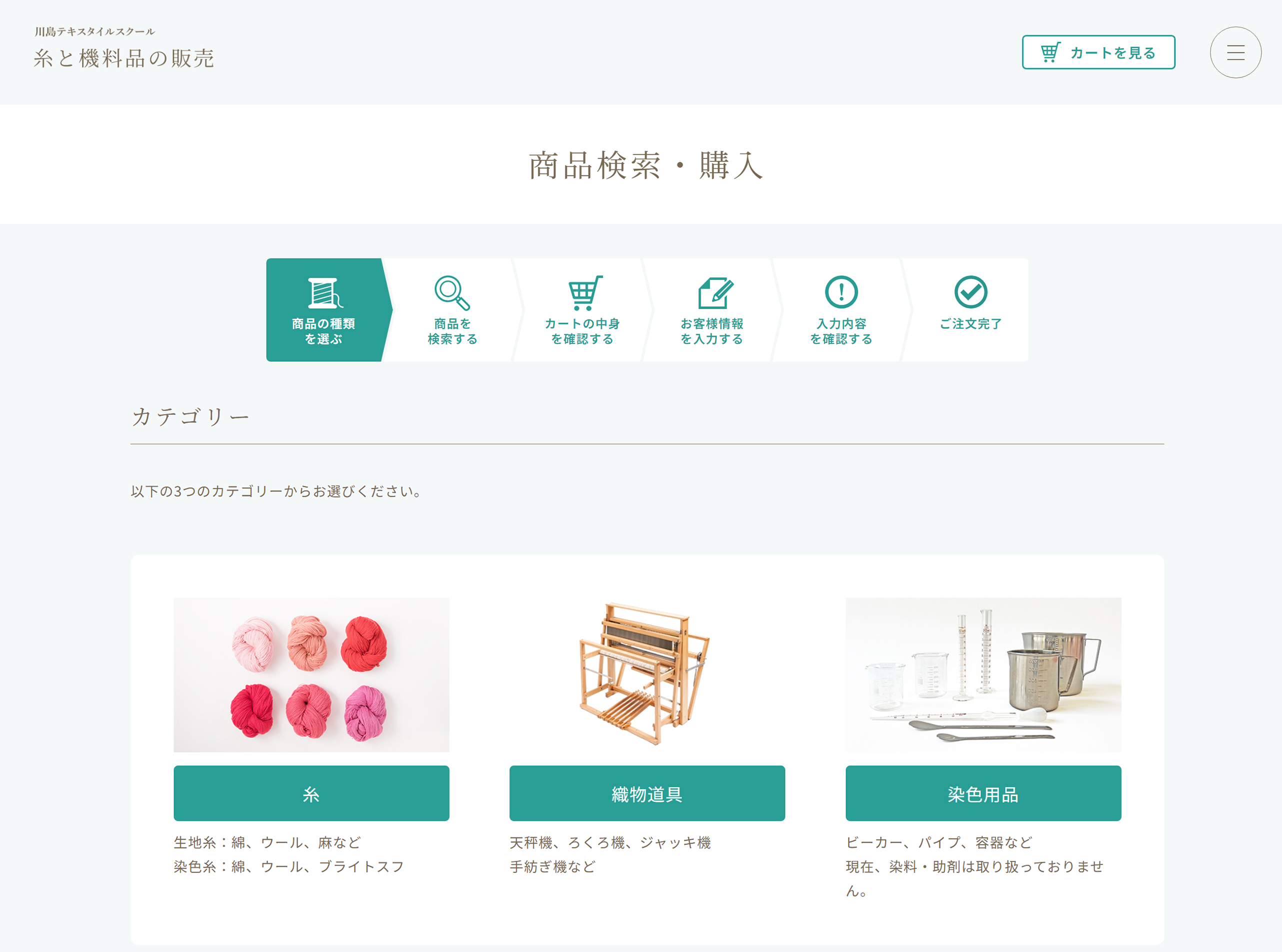This screenshot has height=952, width=1282.
Task: Click カートを見る to view the cart
Action: tap(1098, 52)
